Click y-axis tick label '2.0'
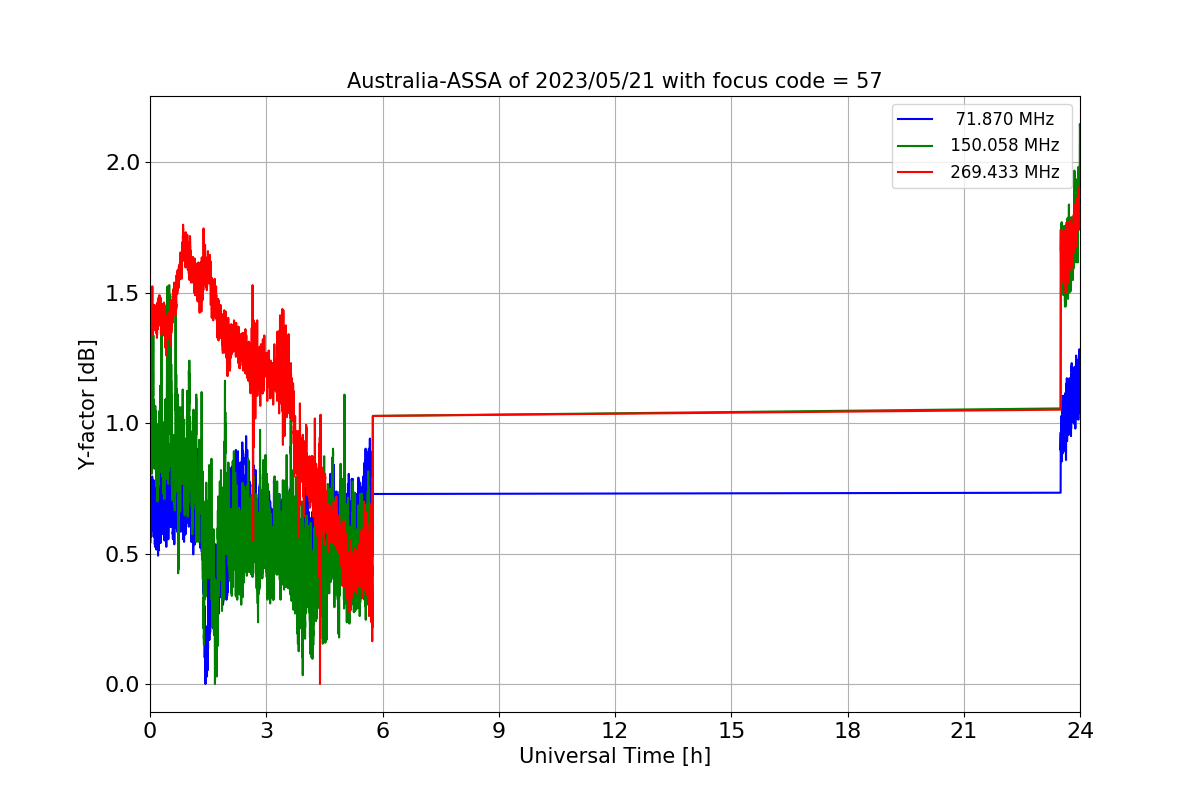The height and width of the screenshot is (800, 1200). [x=123, y=162]
